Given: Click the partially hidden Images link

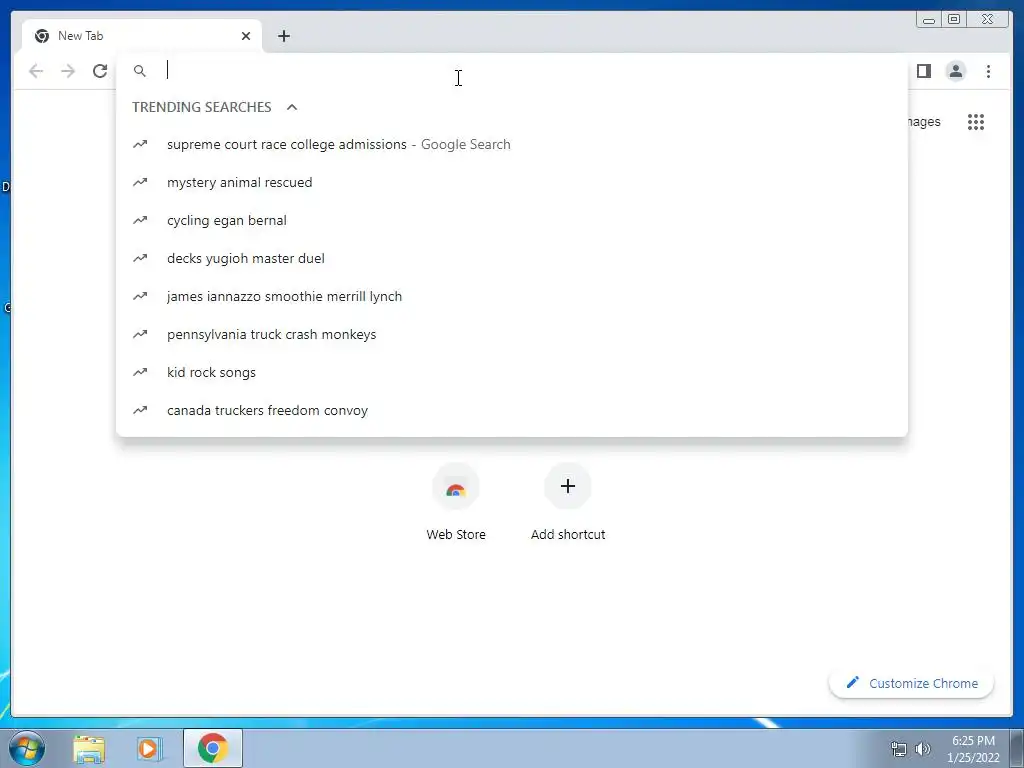Looking at the screenshot, I should [x=924, y=122].
